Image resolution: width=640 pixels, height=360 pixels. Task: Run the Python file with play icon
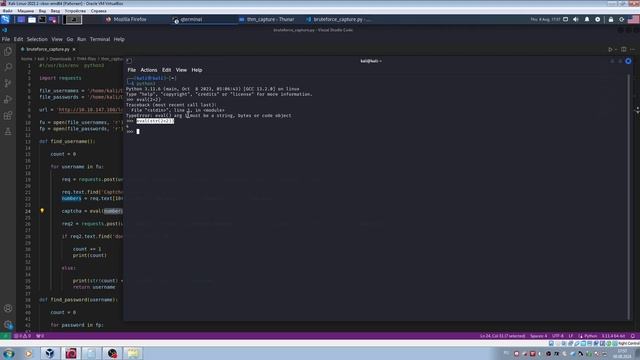pos(610,49)
